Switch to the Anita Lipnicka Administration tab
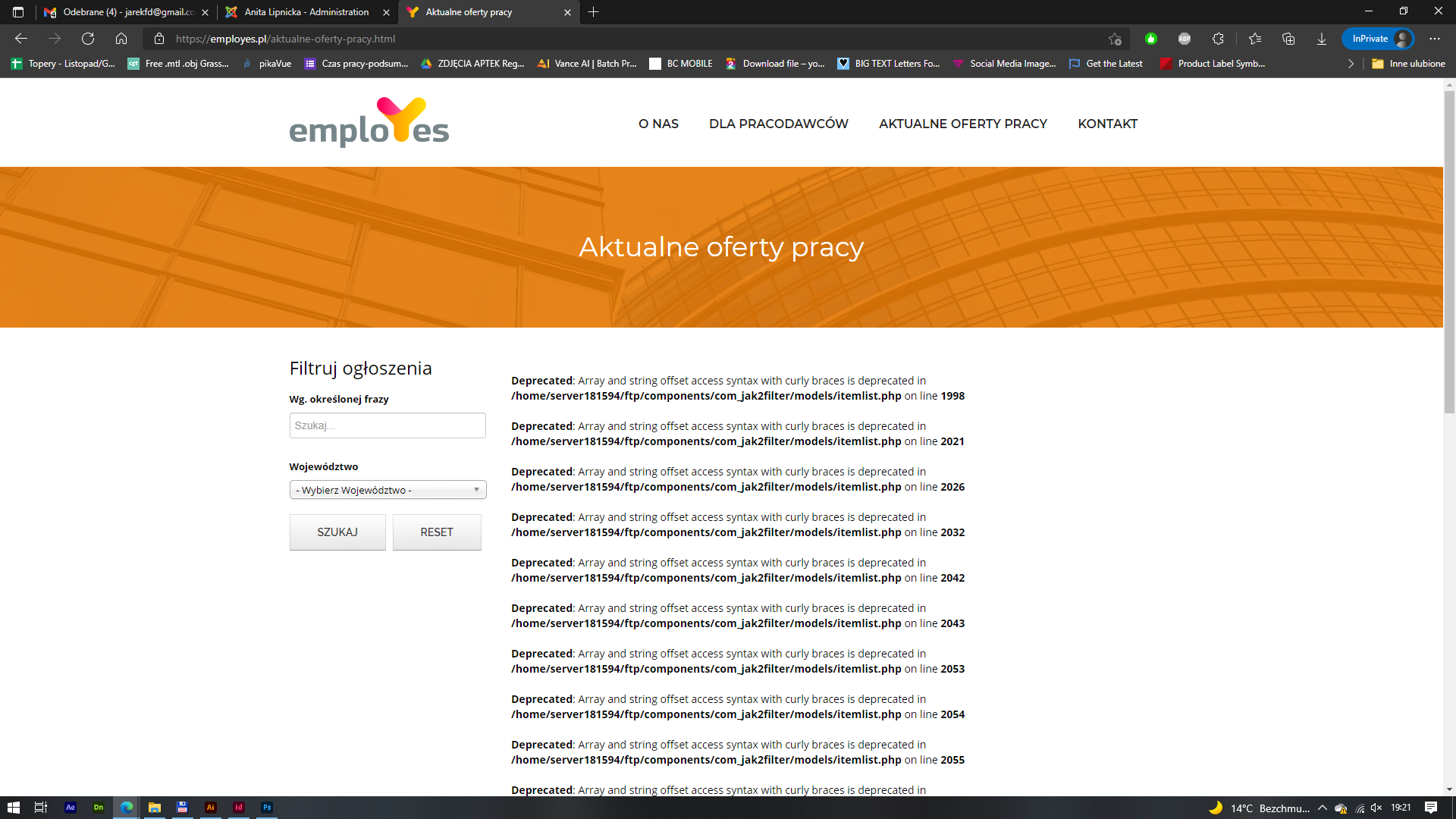 pyautogui.click(x=306, y=12)
